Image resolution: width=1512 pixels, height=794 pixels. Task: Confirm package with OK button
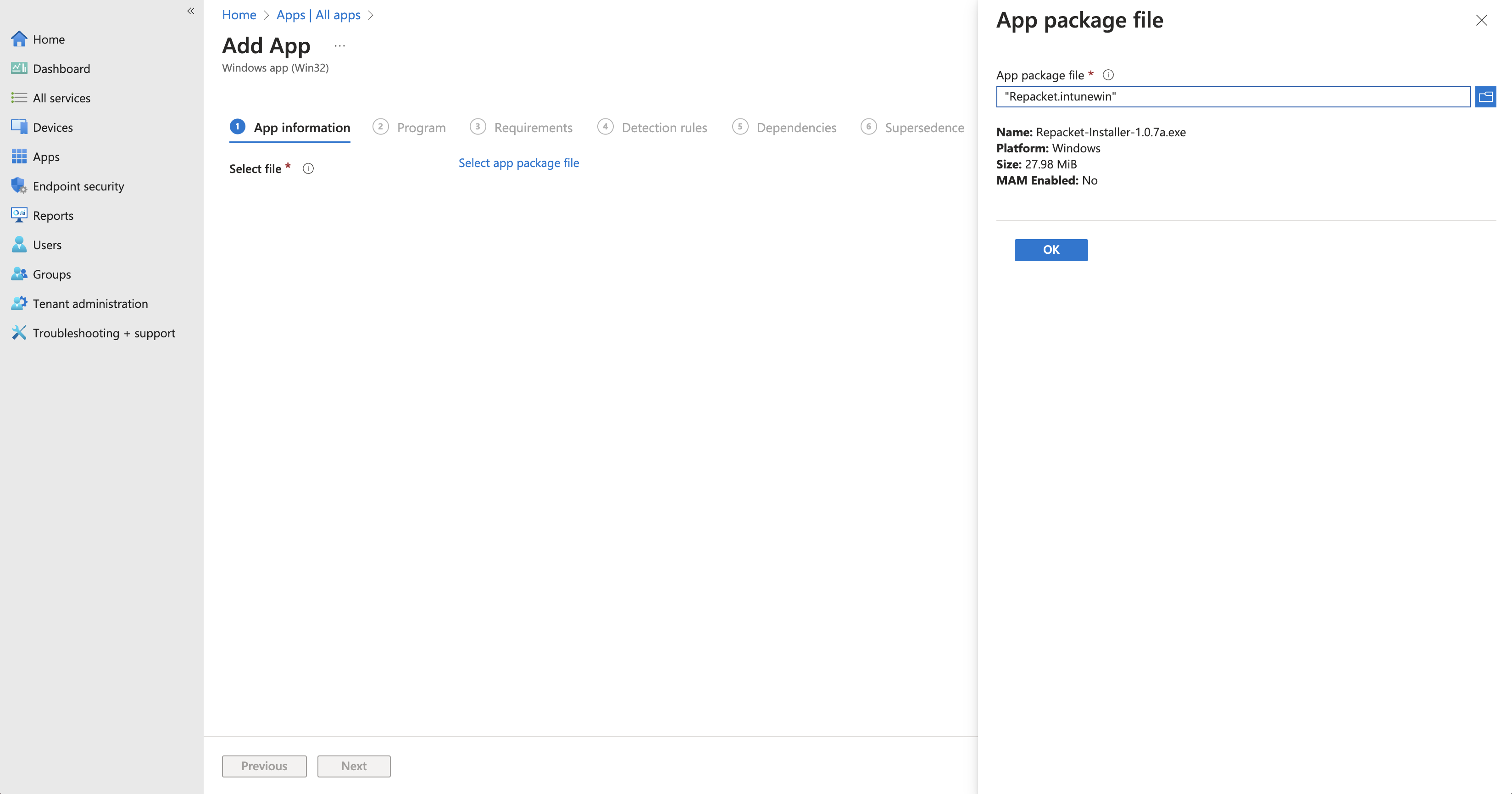(x=1051, y=250)
